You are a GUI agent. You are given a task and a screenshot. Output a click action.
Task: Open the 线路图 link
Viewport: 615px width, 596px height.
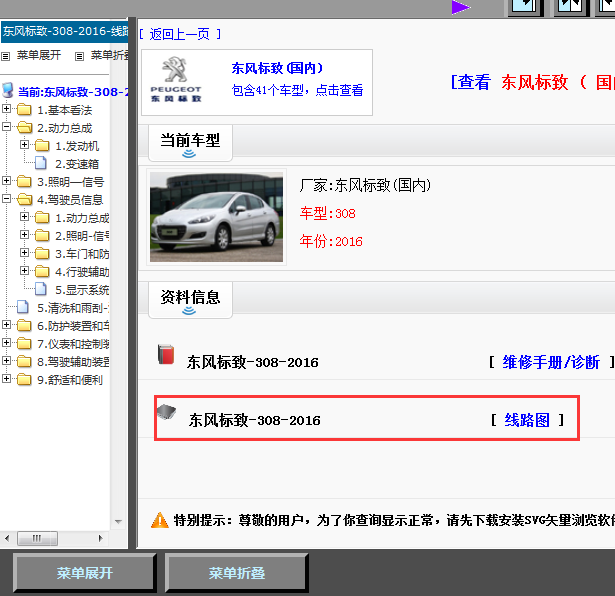pos(527,420)
